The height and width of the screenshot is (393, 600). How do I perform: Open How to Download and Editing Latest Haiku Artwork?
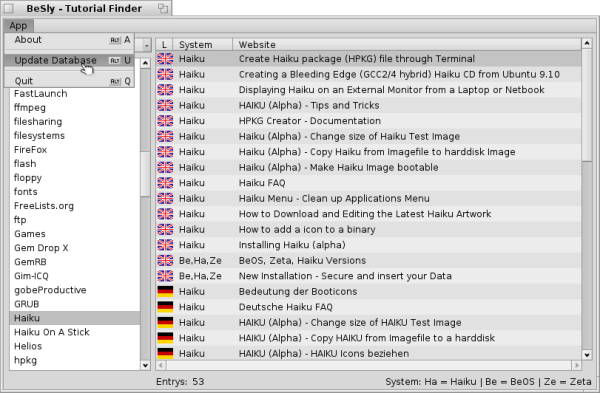368,214
